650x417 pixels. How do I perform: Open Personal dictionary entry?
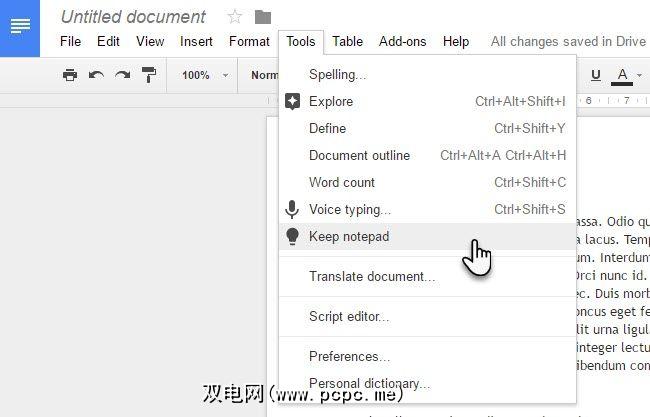tap(428, 383)
